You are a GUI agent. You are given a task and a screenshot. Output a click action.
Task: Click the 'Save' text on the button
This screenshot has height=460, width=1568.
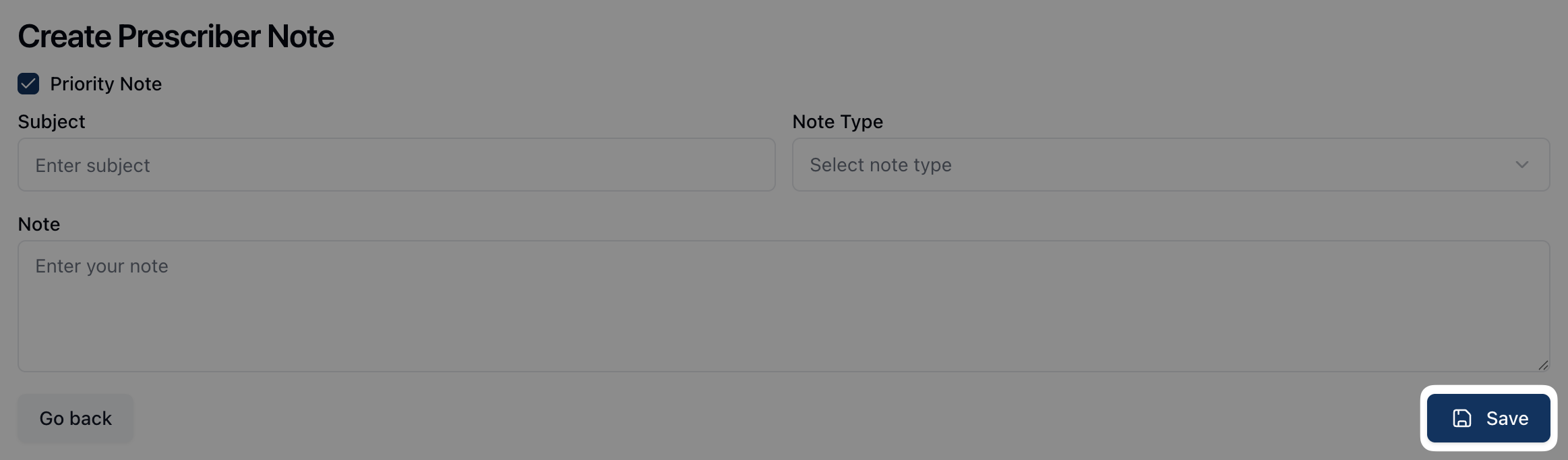point(1507,419)
